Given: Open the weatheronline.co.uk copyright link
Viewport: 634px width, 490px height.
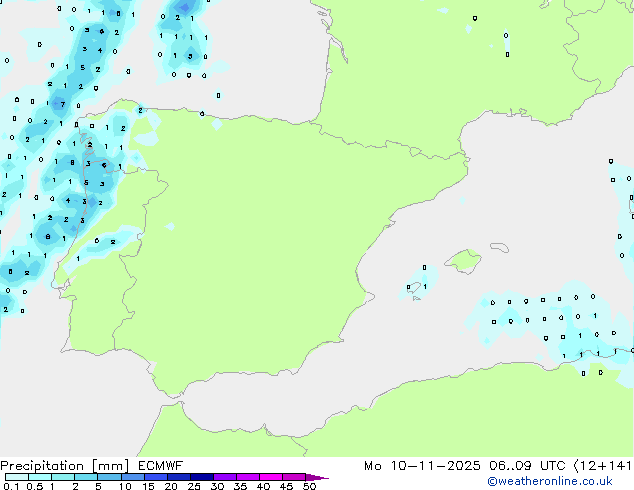Looking at the screenshot, I should [550, 481].
